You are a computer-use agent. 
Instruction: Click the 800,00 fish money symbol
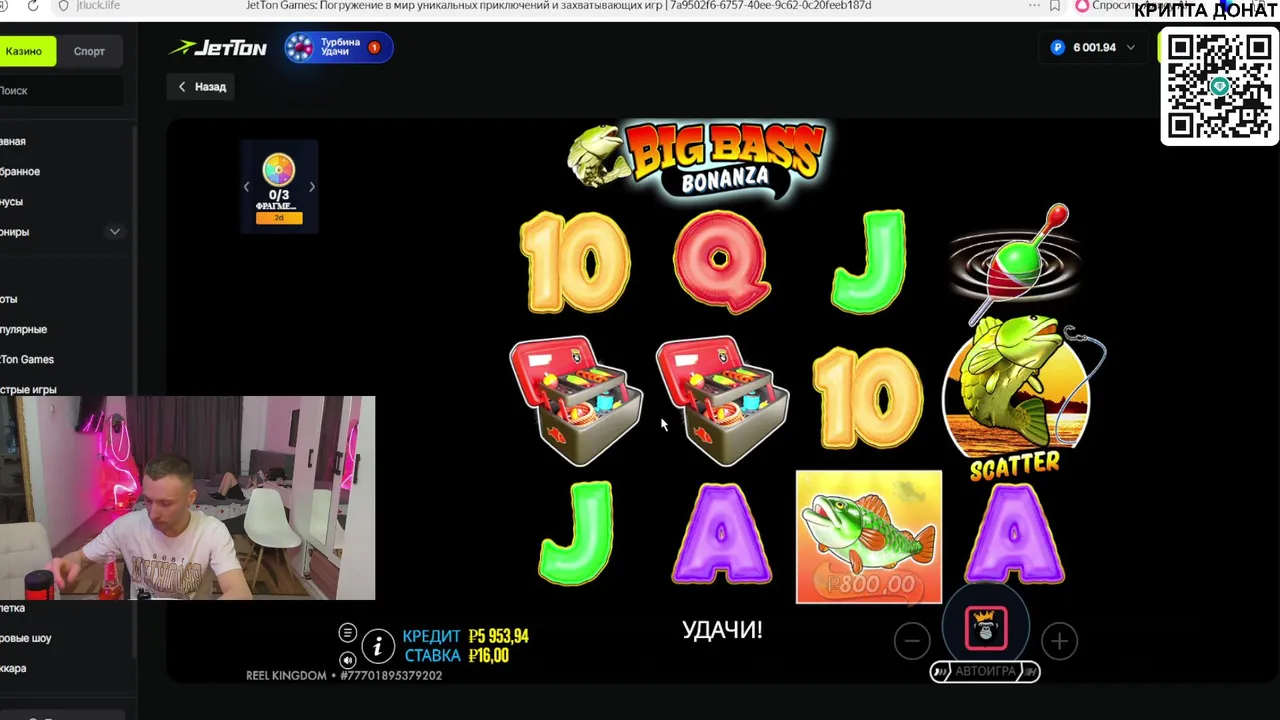point(869,537)
